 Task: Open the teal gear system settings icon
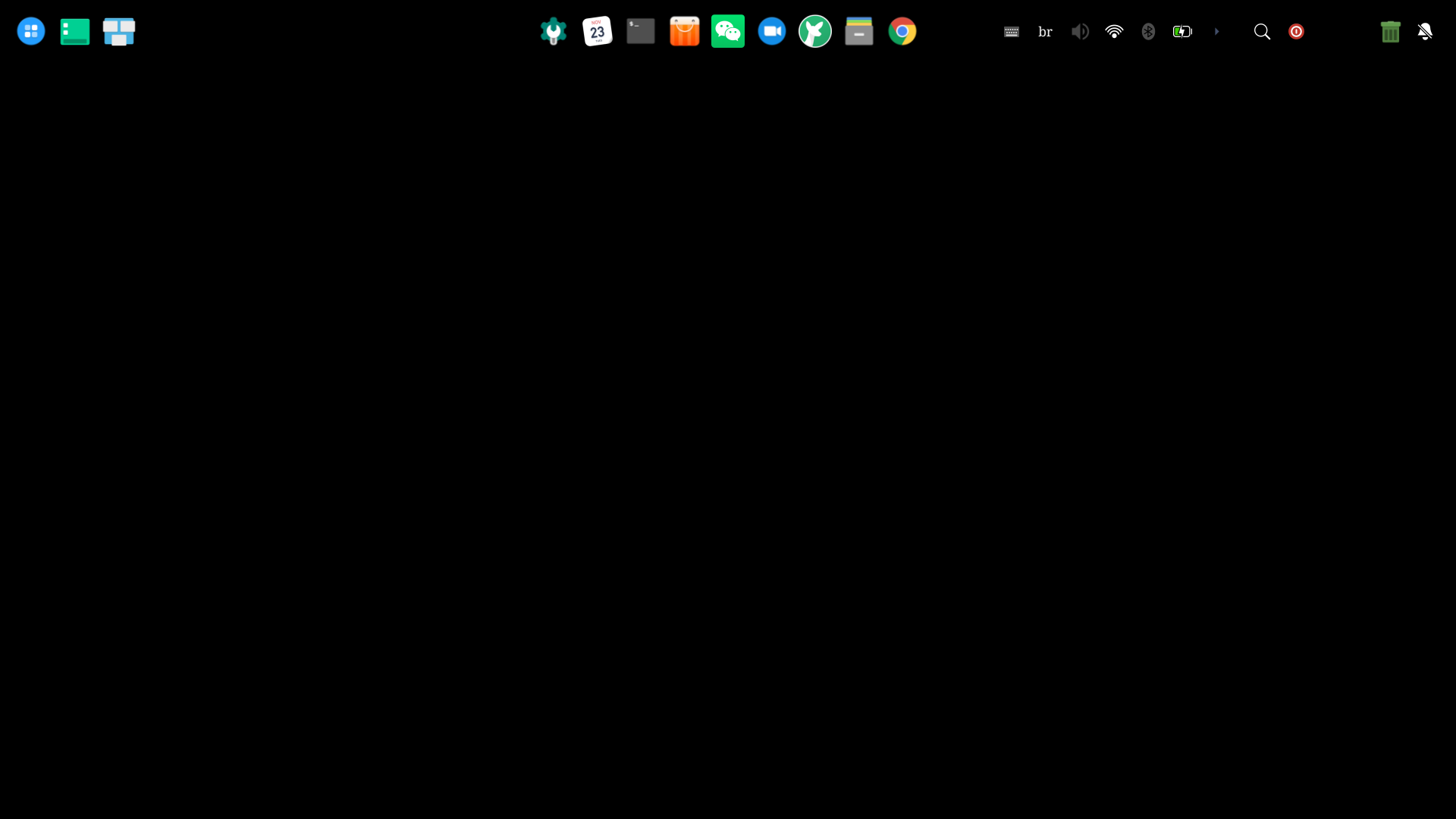[x=554, y=31]
